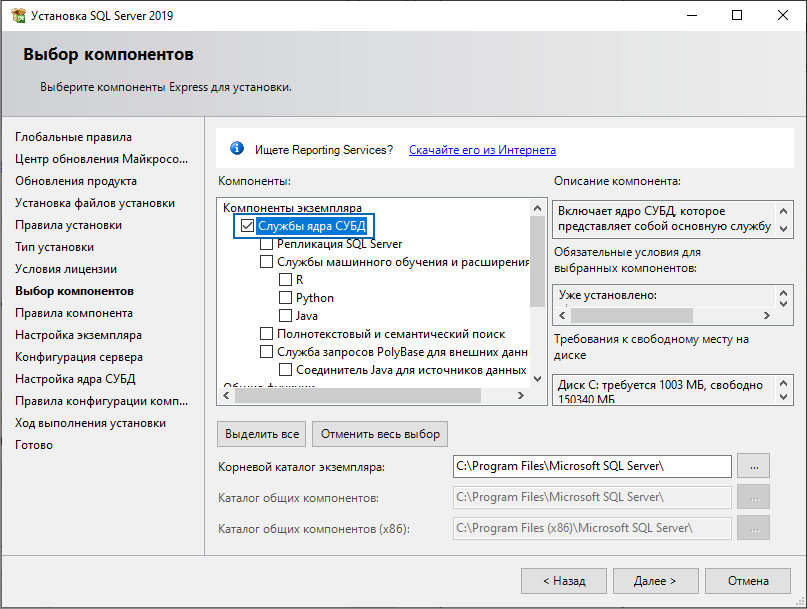Image resolution: width=807 pixels, height=609 pixels.
Task: Click the Отменить весь выбор button
Action: 380,434
